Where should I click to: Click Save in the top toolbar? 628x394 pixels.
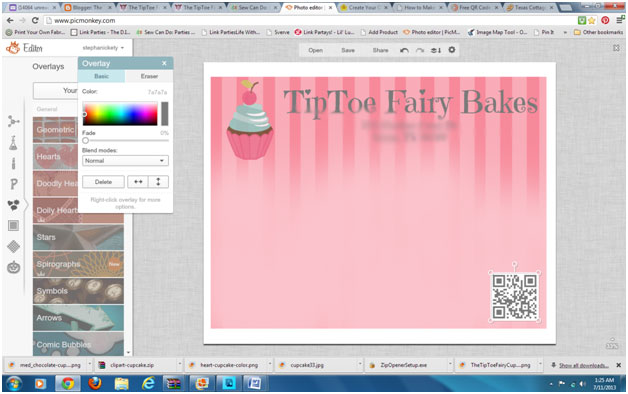[x=348, y=50]
